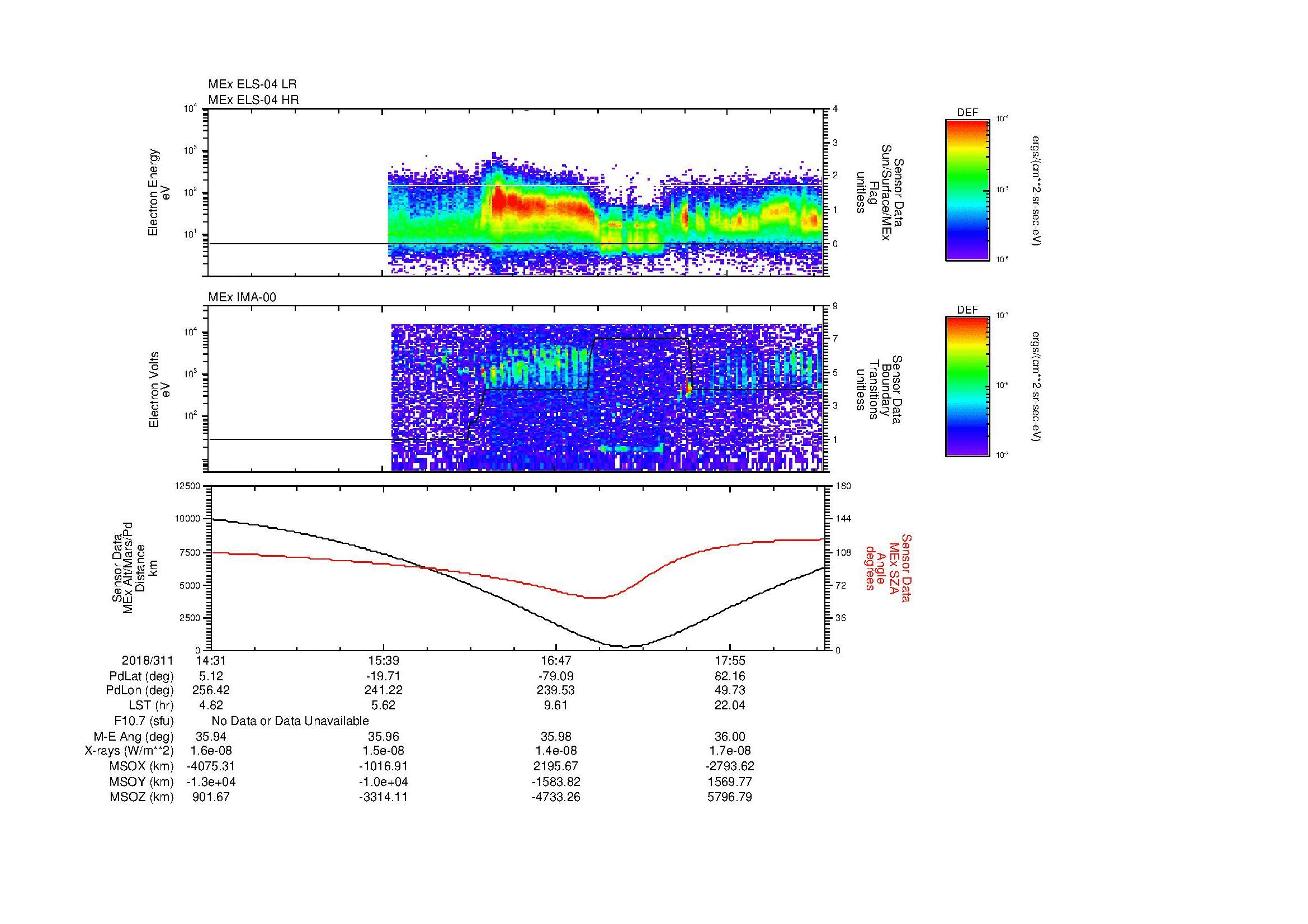Image resolution: width=1308 pixels, height=924 pixels.
Task: Select the 'M-E Ang (deg)' row label
Action: 134,737
